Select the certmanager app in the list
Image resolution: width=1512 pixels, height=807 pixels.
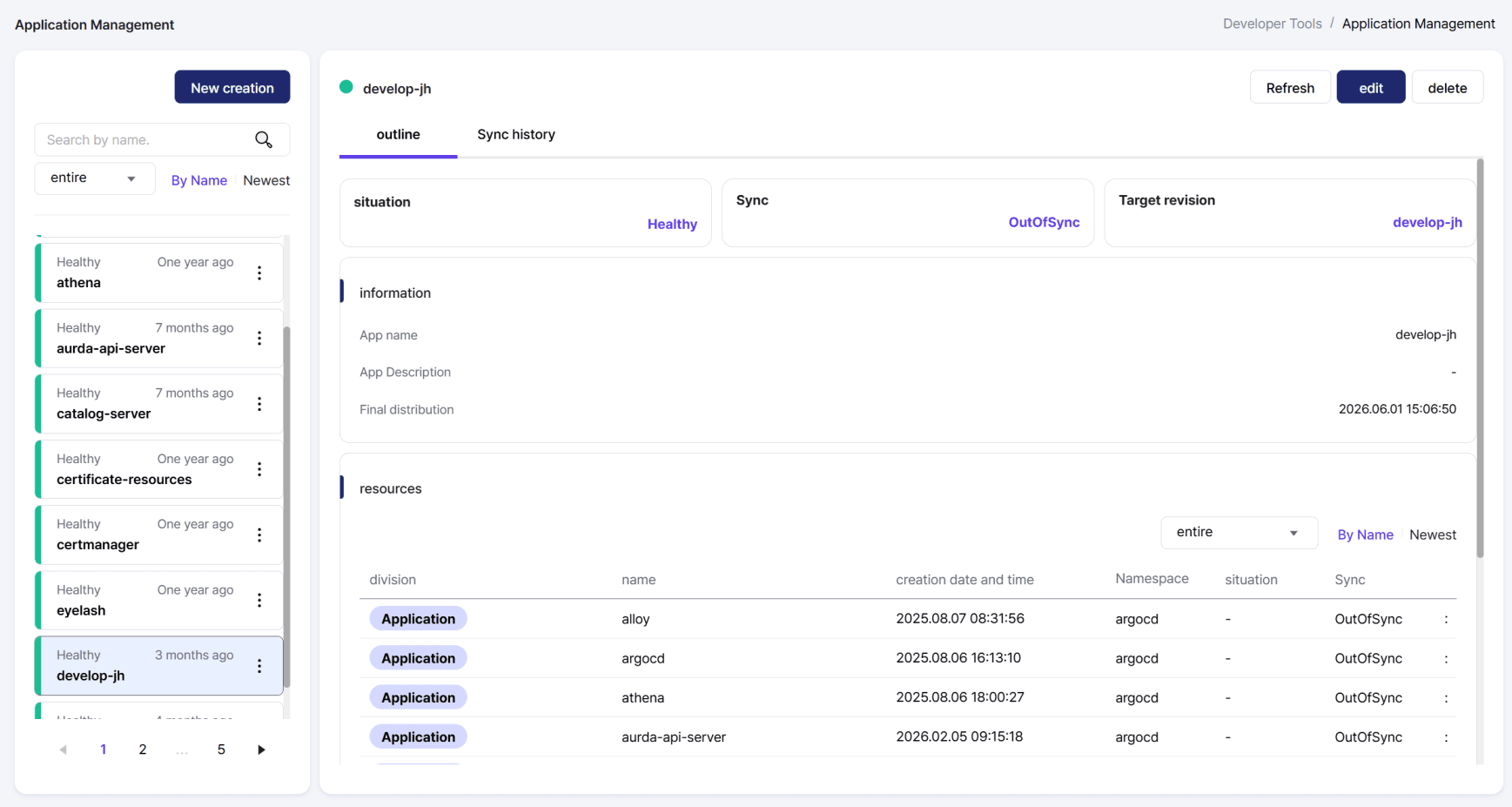[x=159, y=535]
